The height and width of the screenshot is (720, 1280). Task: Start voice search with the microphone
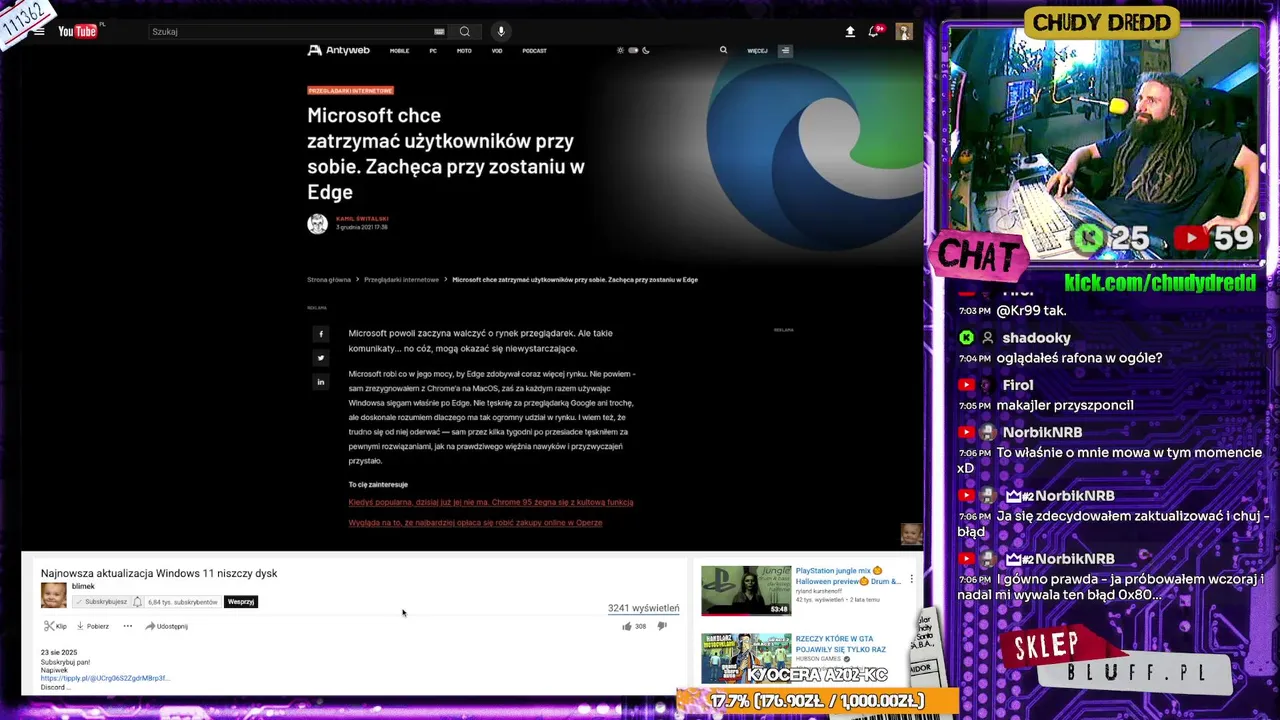[501, 31]
